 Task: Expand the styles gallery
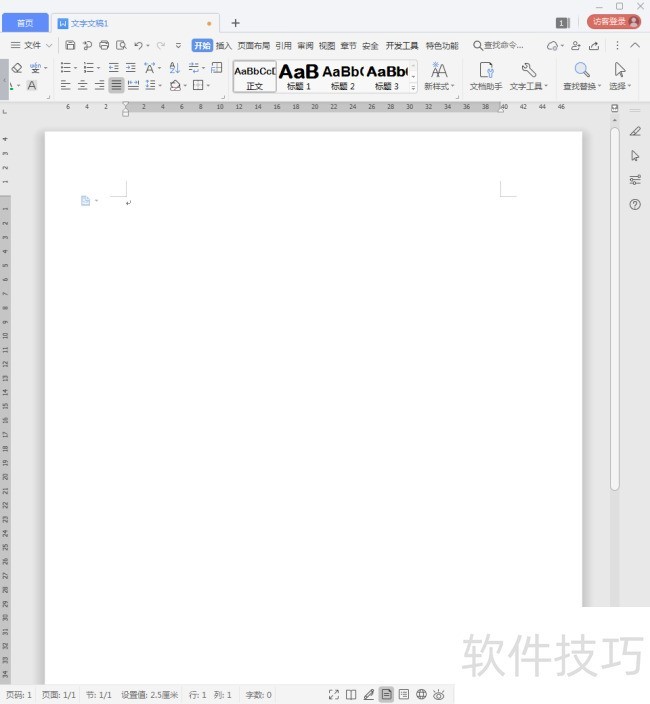point(413,88)
